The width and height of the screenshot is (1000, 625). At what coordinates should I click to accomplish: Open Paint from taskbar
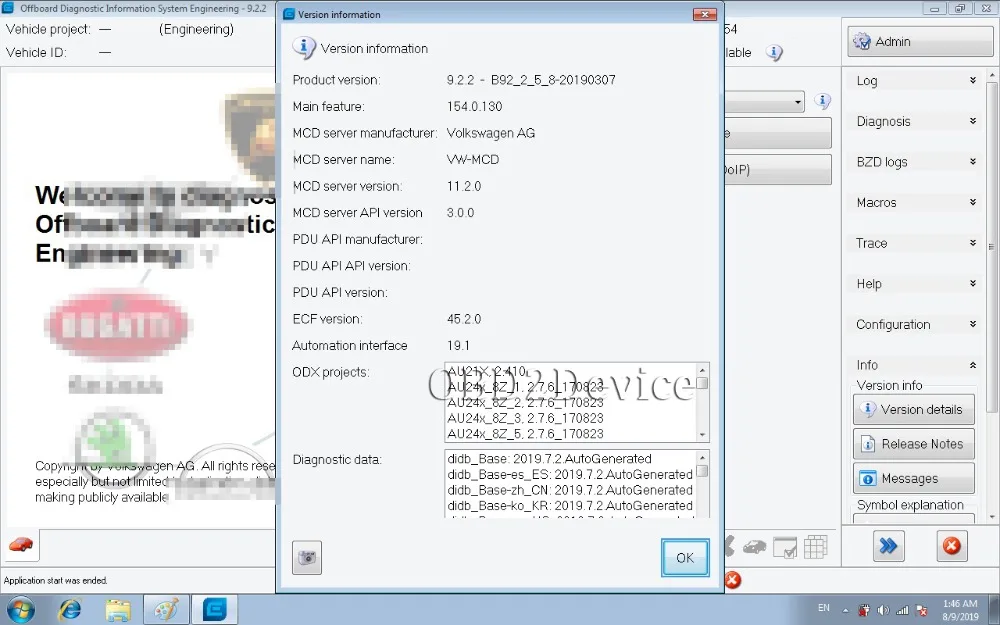pyautogui.click(x=166, y=610)
